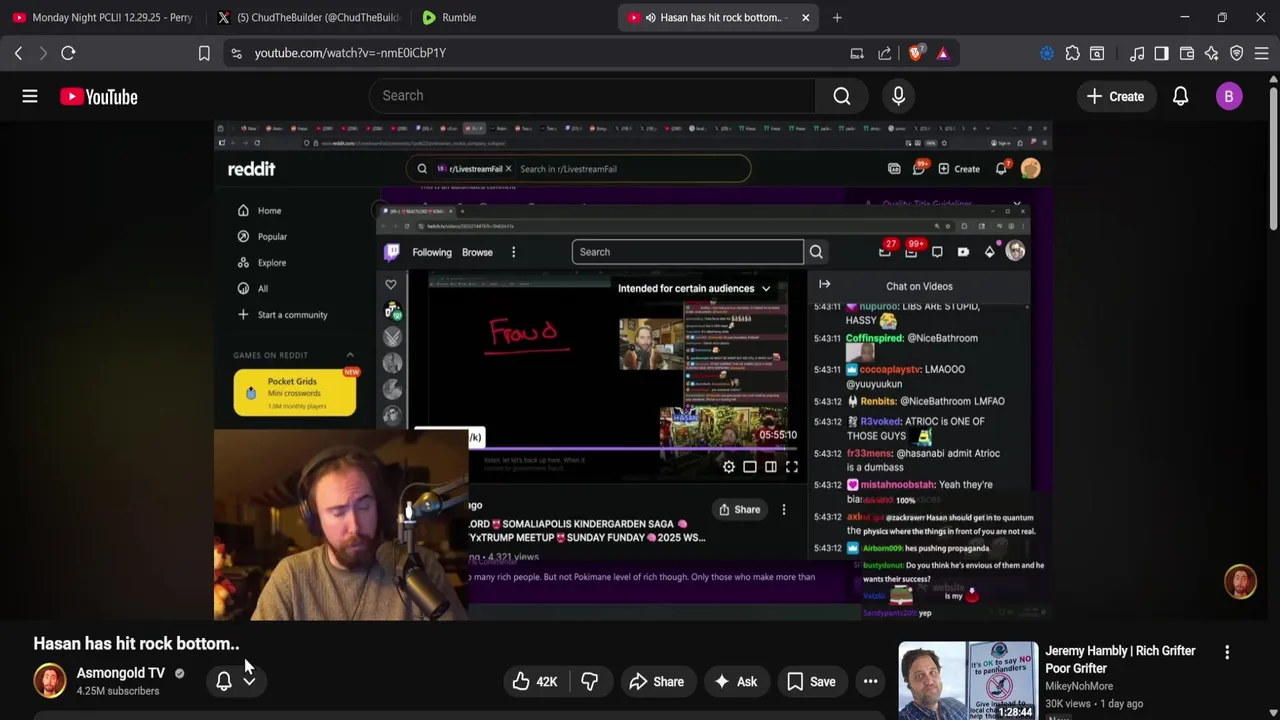Viewport: 1280px width, 720px height.
Task: Click the 4.25M subscribers text
Action: click(x=118, y=691)
